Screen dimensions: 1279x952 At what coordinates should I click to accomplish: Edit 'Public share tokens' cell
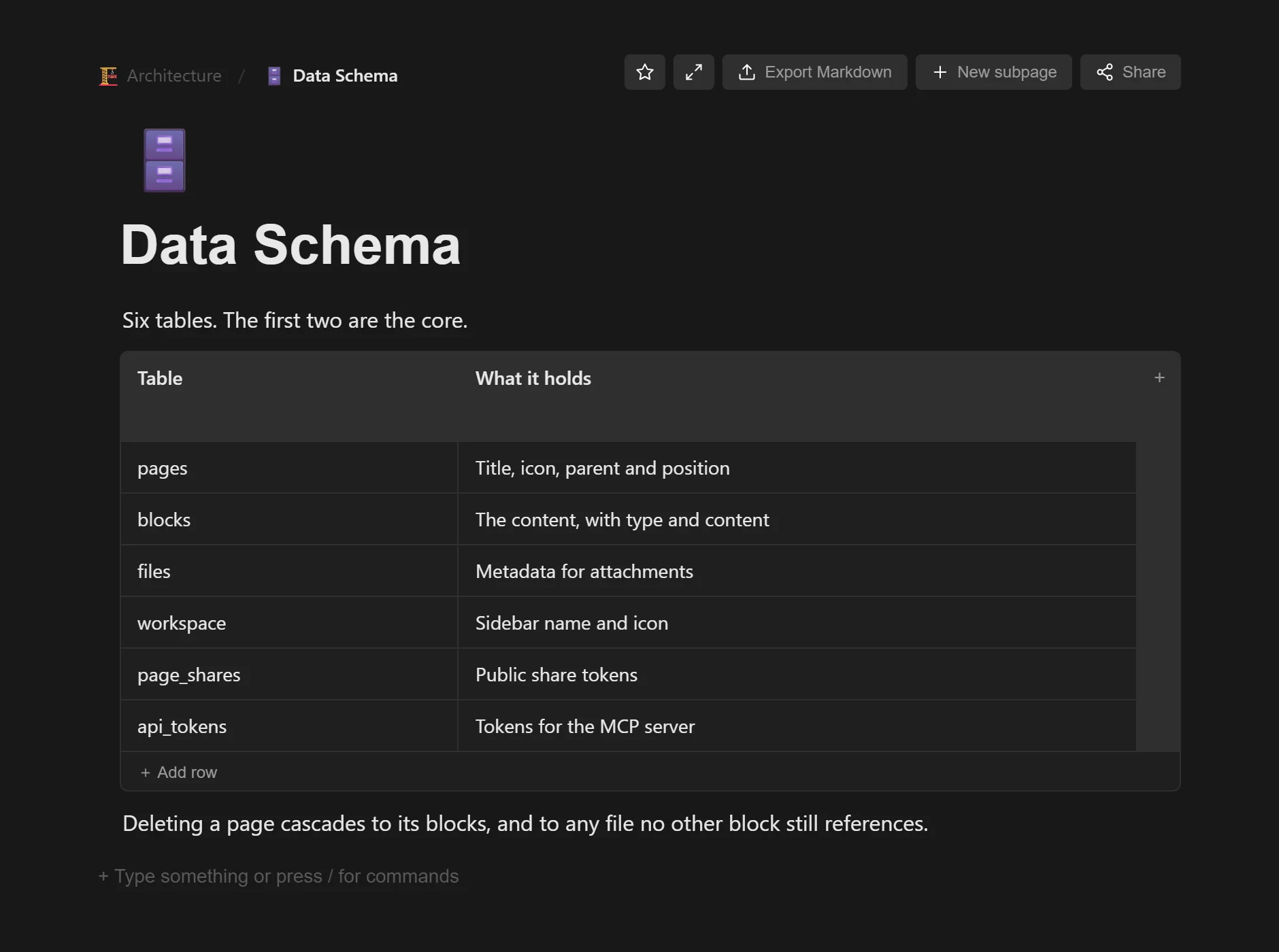click(797, 675)
